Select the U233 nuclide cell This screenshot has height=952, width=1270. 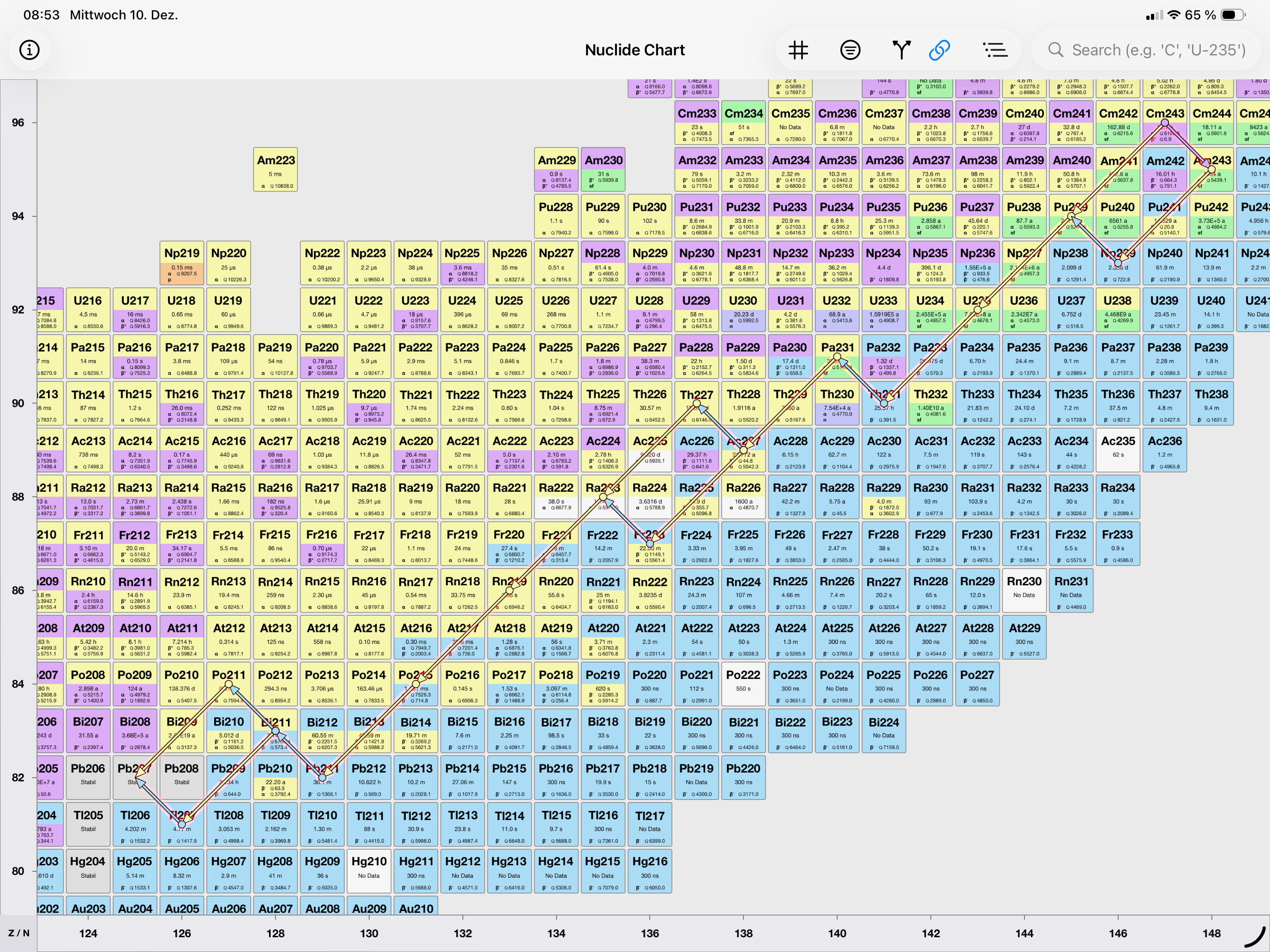pyautogui.click(x=884, y=310)
